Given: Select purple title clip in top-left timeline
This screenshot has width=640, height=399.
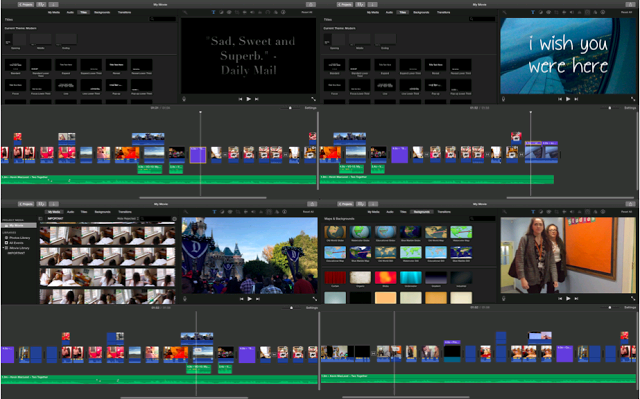Looking at the screenshot, I should (198, 155).
